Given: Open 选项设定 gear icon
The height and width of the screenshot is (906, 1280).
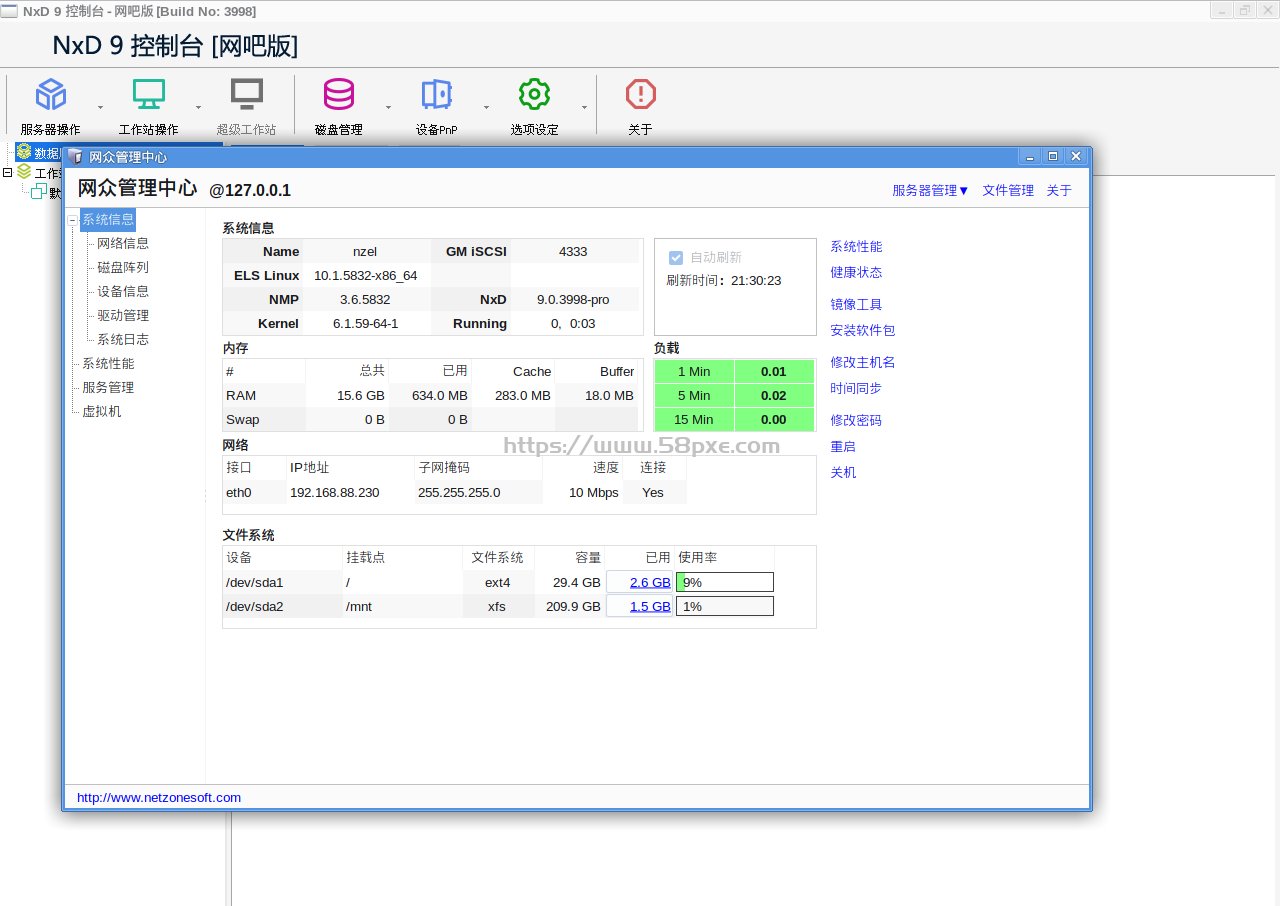Looking at the screenshot, I should click(535, 95).
